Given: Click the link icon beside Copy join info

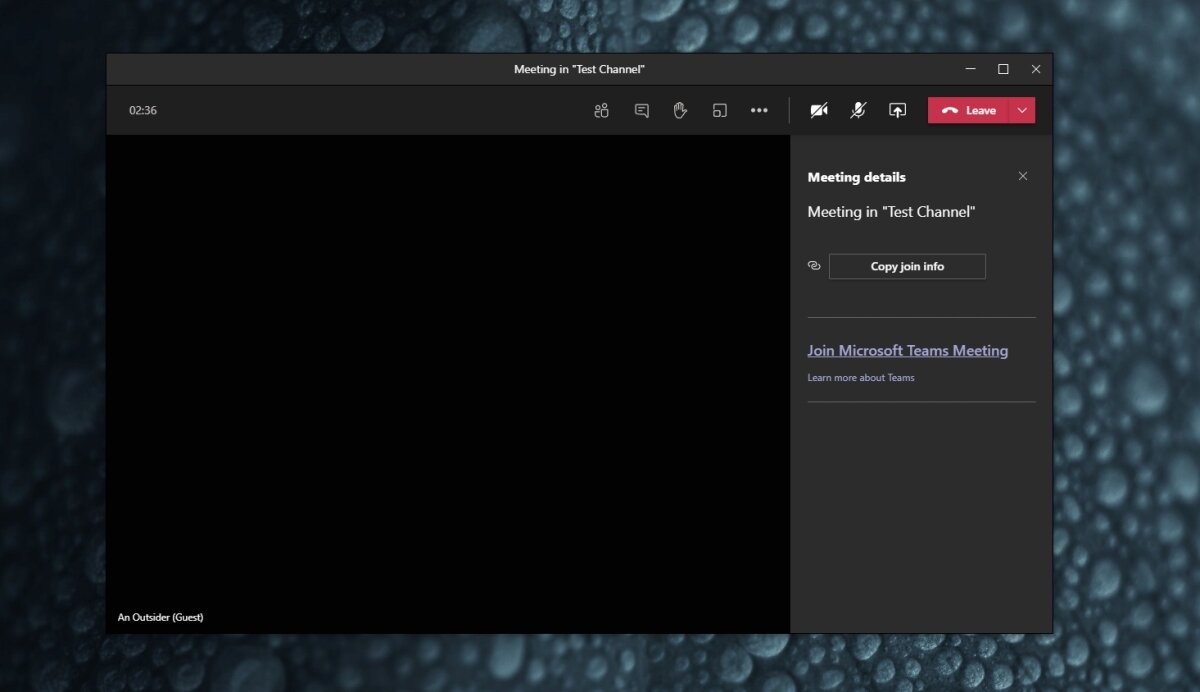Looking at the screenshot, I should [x=814, y=266].
